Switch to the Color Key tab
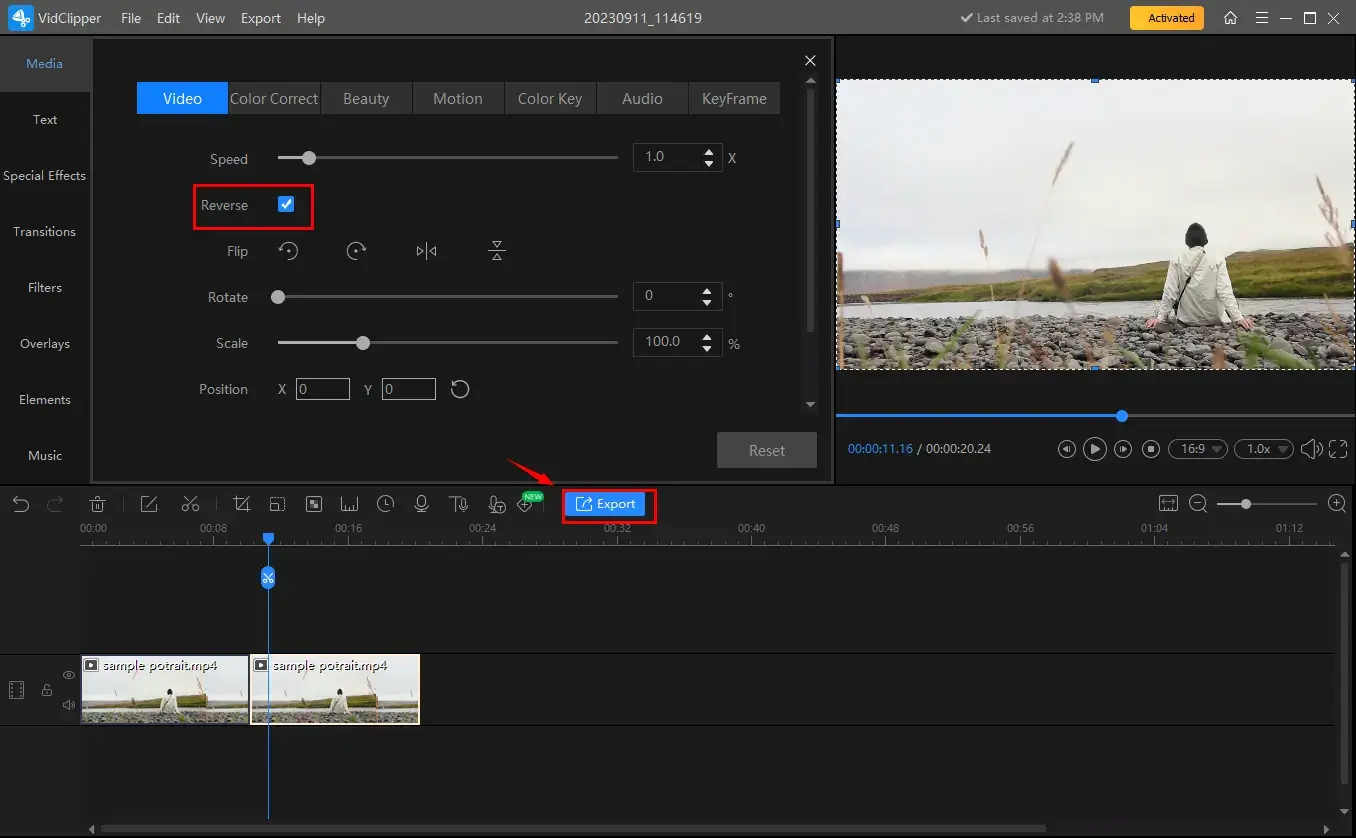 pos(550,98)
